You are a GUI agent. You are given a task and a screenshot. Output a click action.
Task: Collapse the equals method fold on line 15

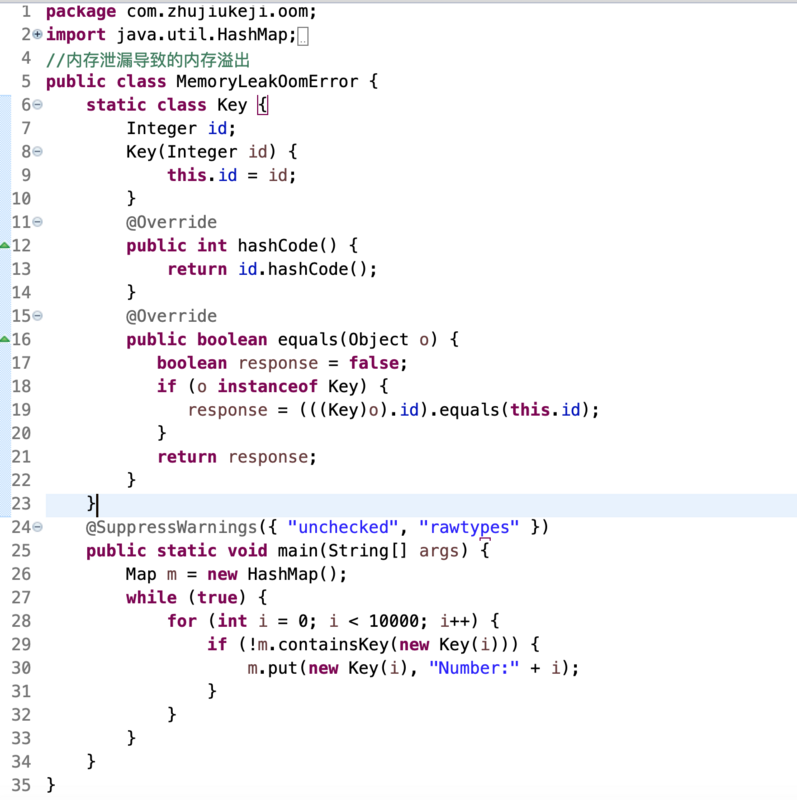[37, 316]
